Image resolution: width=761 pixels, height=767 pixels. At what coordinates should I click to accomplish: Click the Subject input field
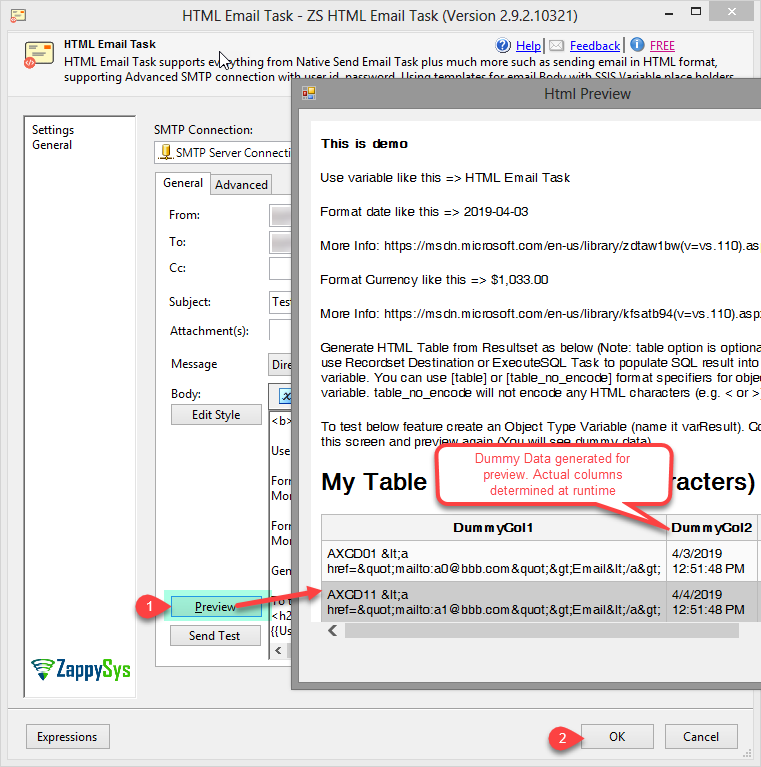(x=280, y=302)
